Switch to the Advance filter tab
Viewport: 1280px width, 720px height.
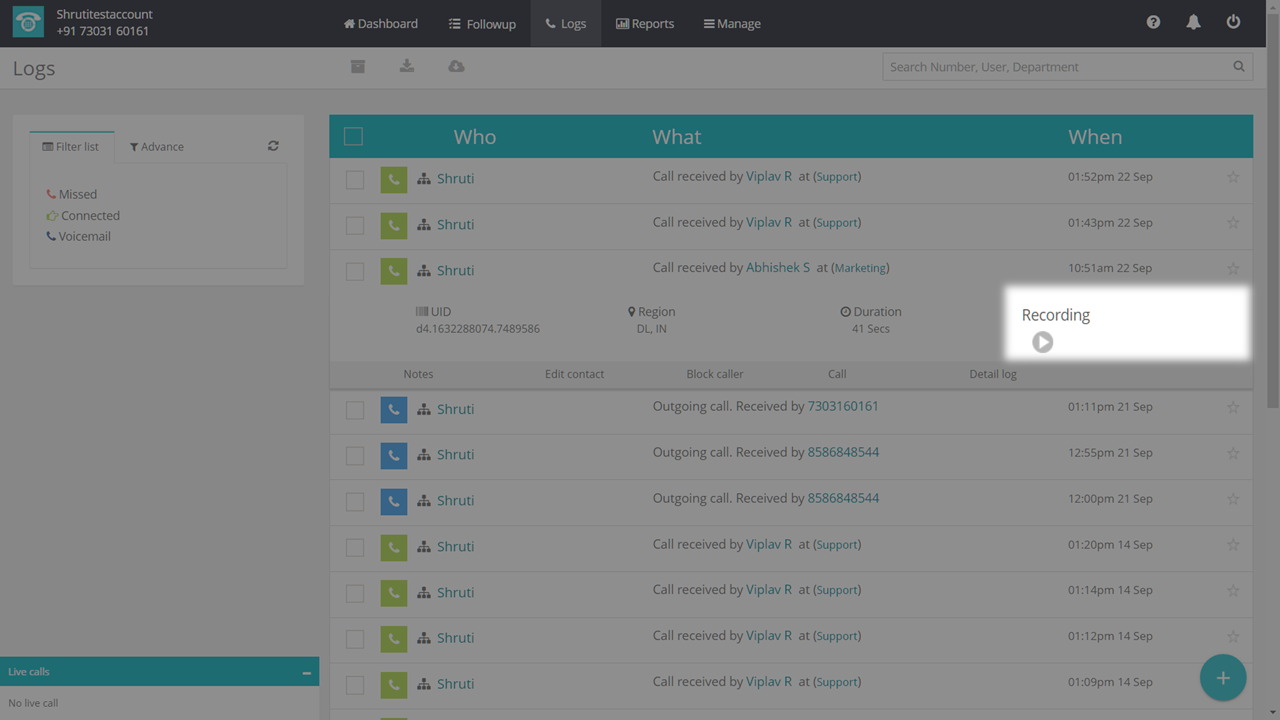[x=157, y=147]
